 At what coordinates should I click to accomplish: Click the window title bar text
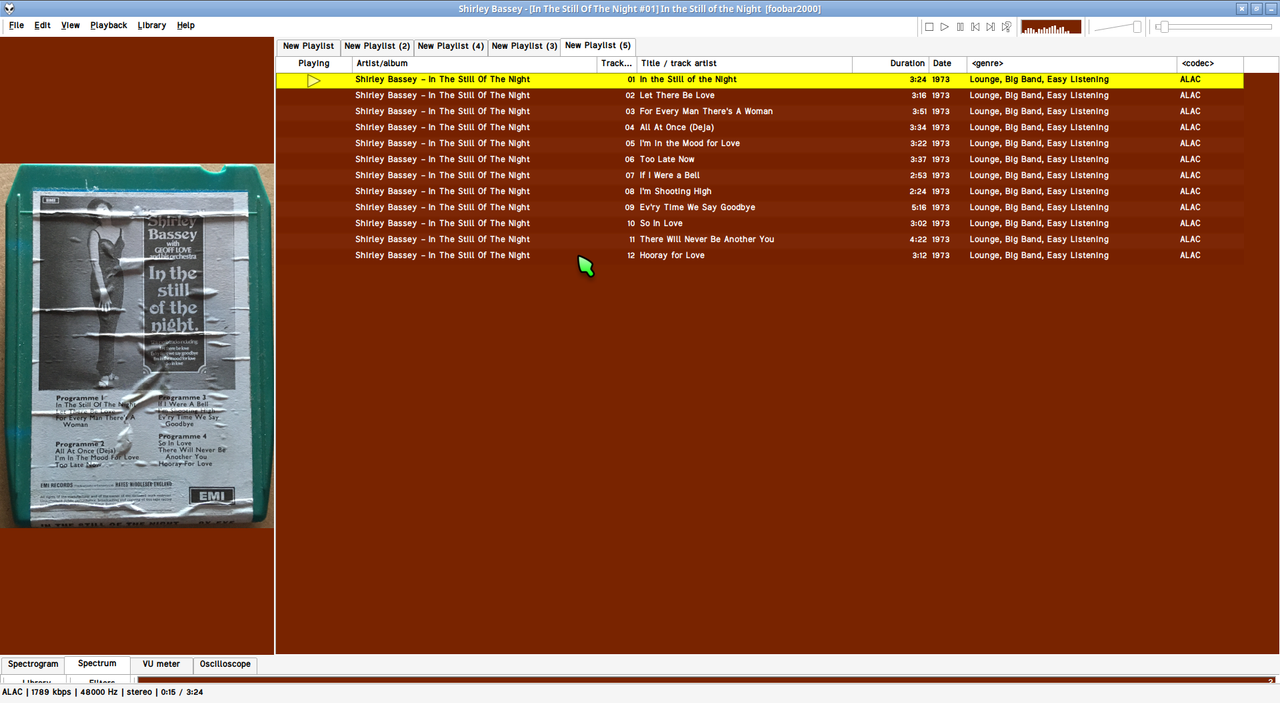point(640,9)
